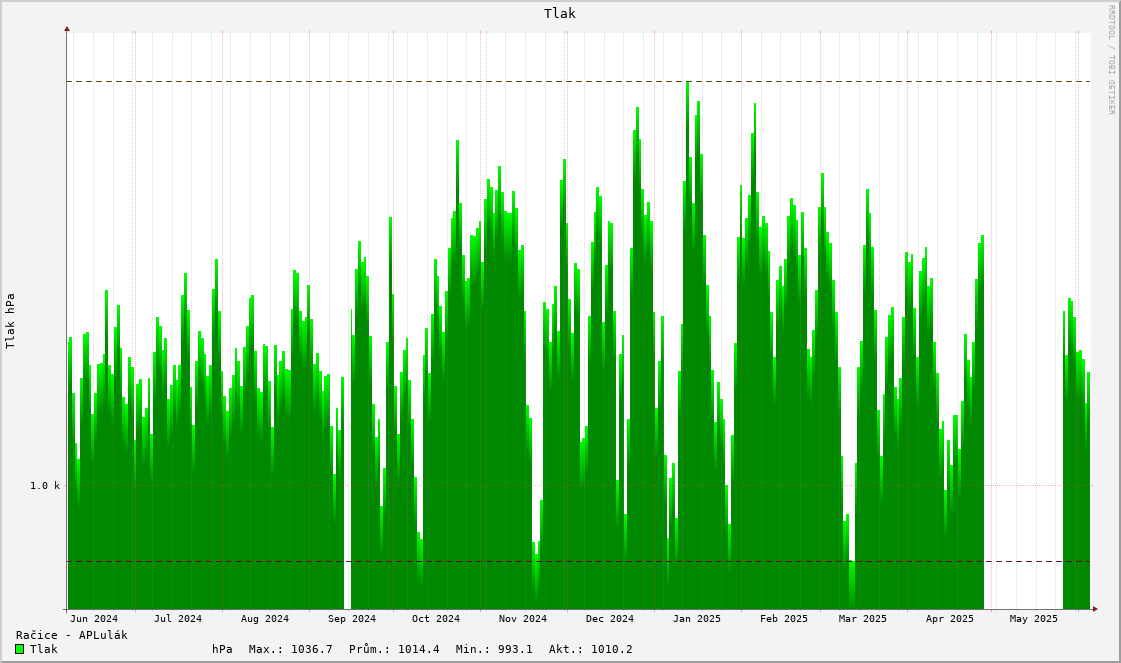This screenshot has width=1121, height=663.
Task: Click the 'Min.: 993.1' value
Action: pyautogui.click(x=494, y=649)
